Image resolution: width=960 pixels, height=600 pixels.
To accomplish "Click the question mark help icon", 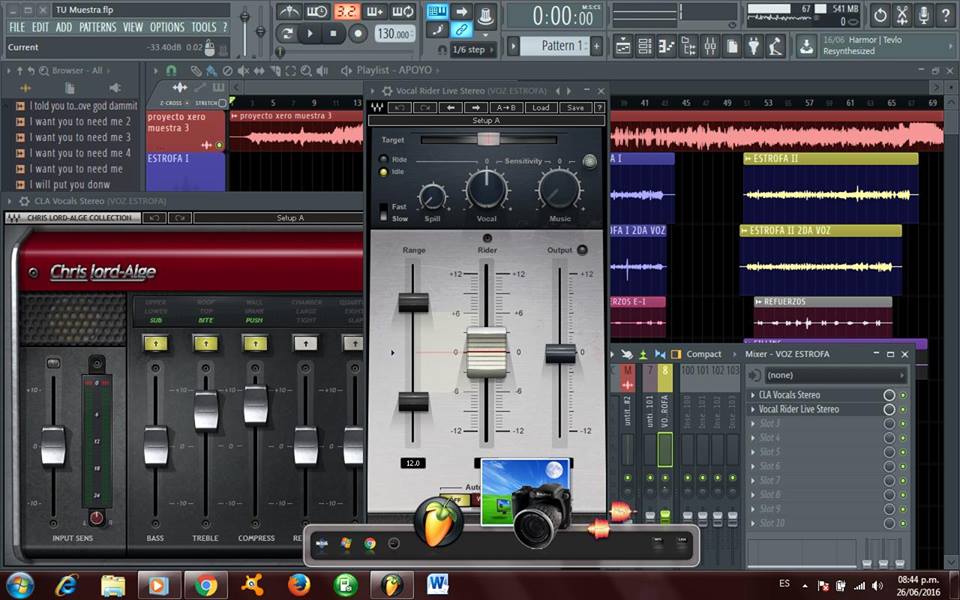I will [945, 15].
